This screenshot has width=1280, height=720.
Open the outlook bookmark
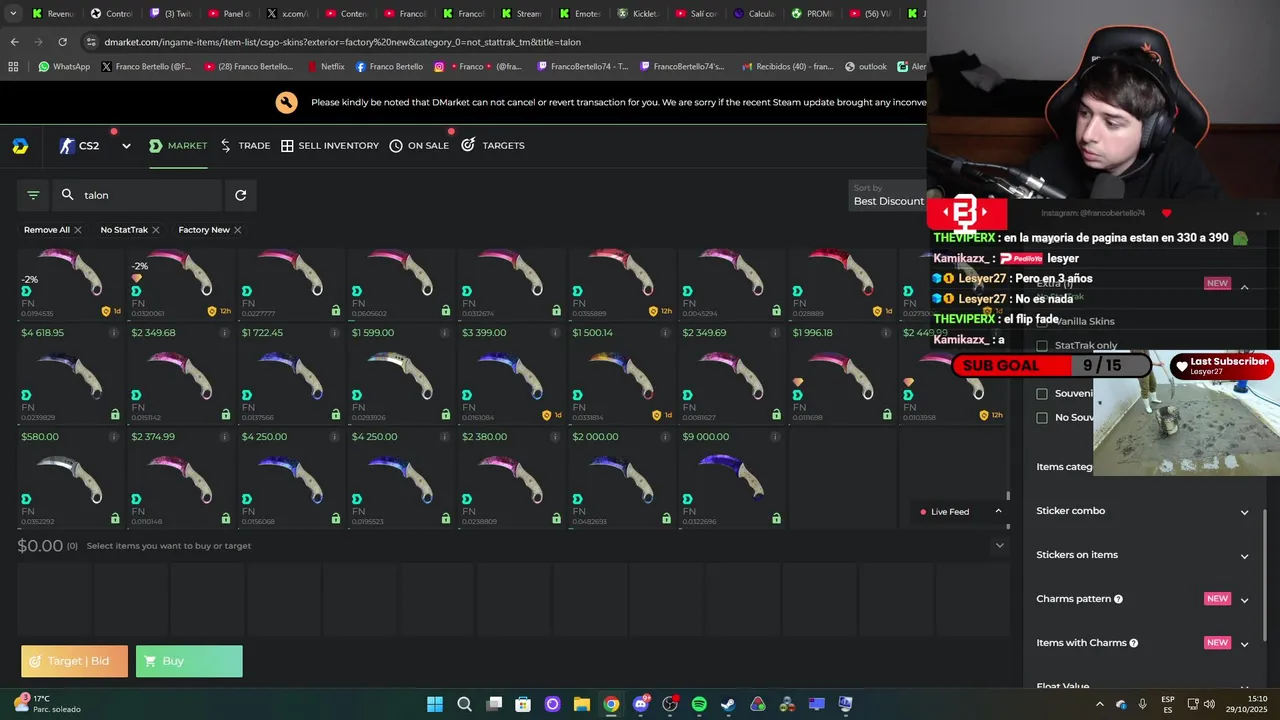pos(866,67)
